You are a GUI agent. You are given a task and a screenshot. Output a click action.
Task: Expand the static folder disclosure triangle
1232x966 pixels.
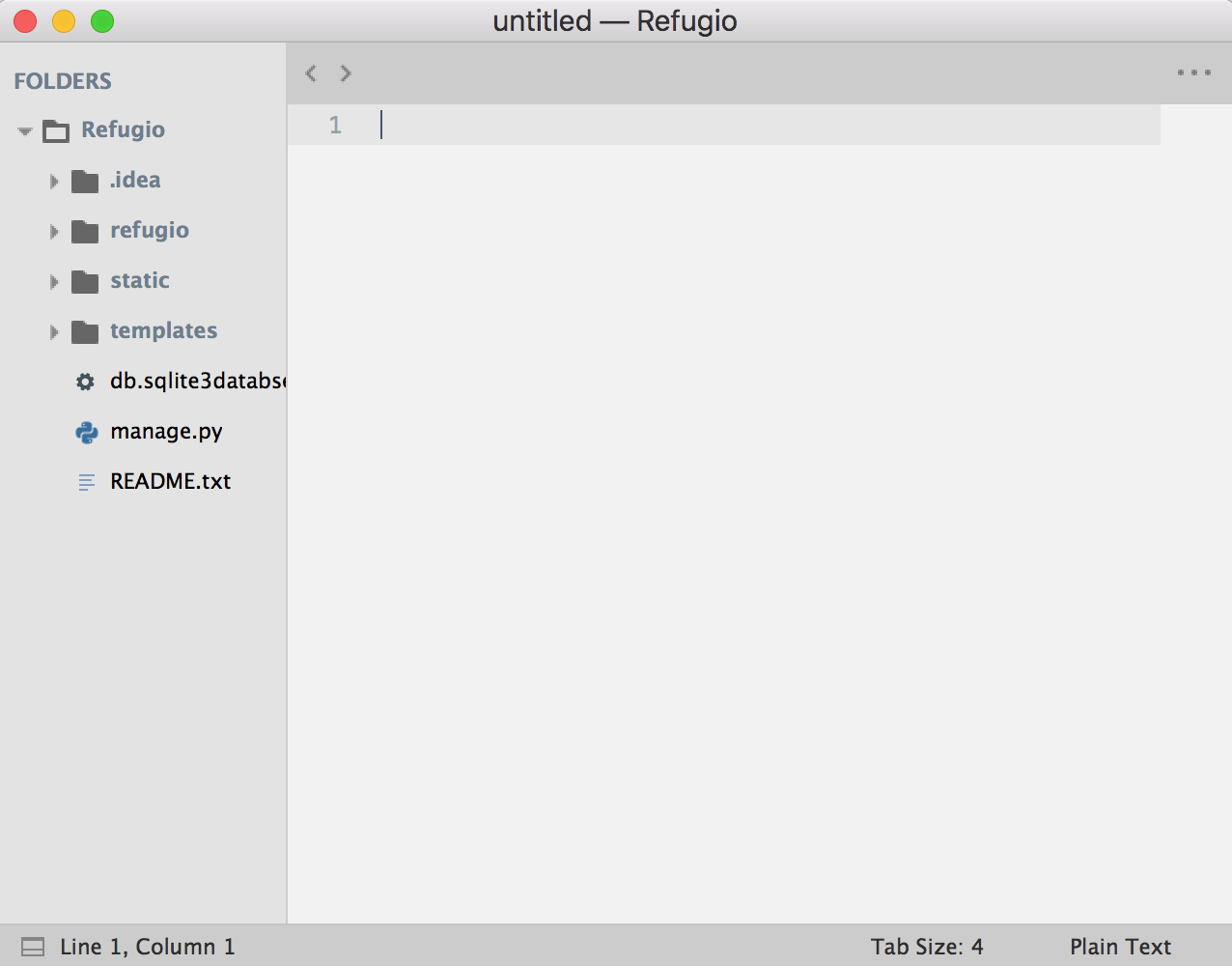(54, 281)
